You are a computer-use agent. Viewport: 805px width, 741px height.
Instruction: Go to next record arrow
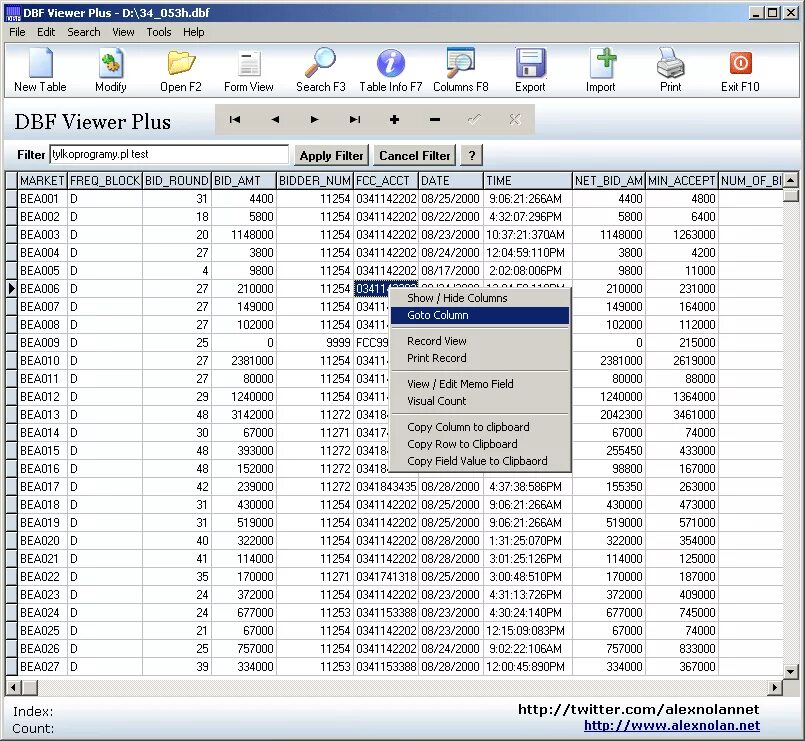click(x=315, y=120)
